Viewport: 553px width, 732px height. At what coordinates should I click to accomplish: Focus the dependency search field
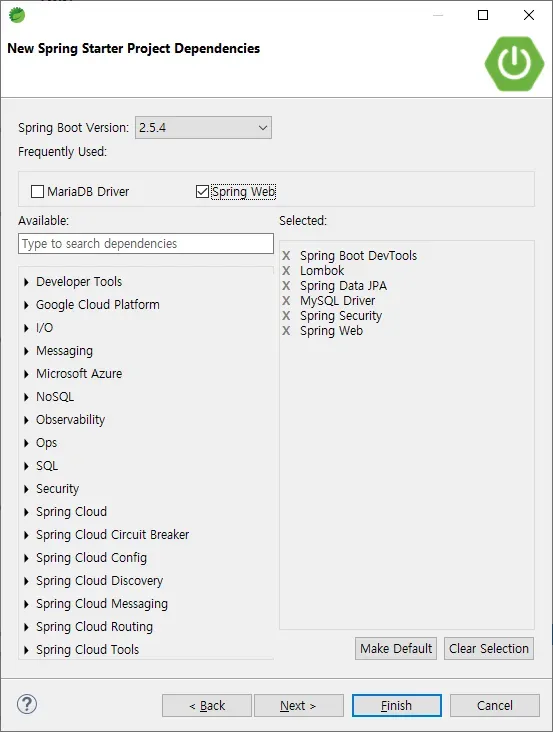(x=146, y=244)
